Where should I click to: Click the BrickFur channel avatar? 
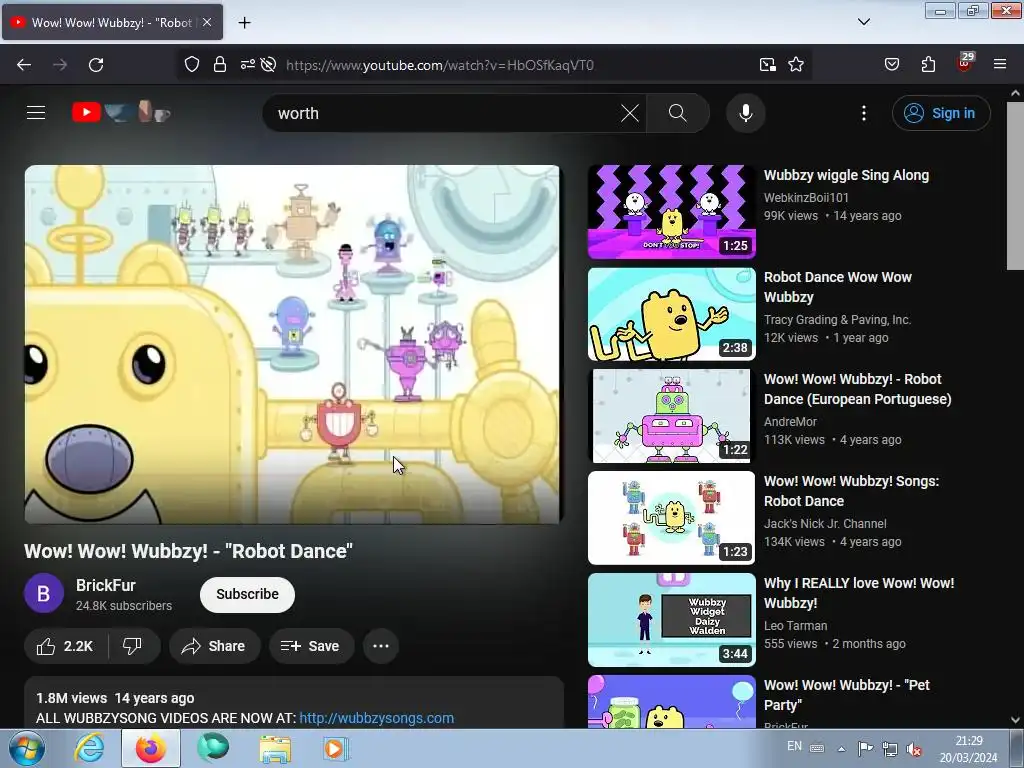(44, 593)
